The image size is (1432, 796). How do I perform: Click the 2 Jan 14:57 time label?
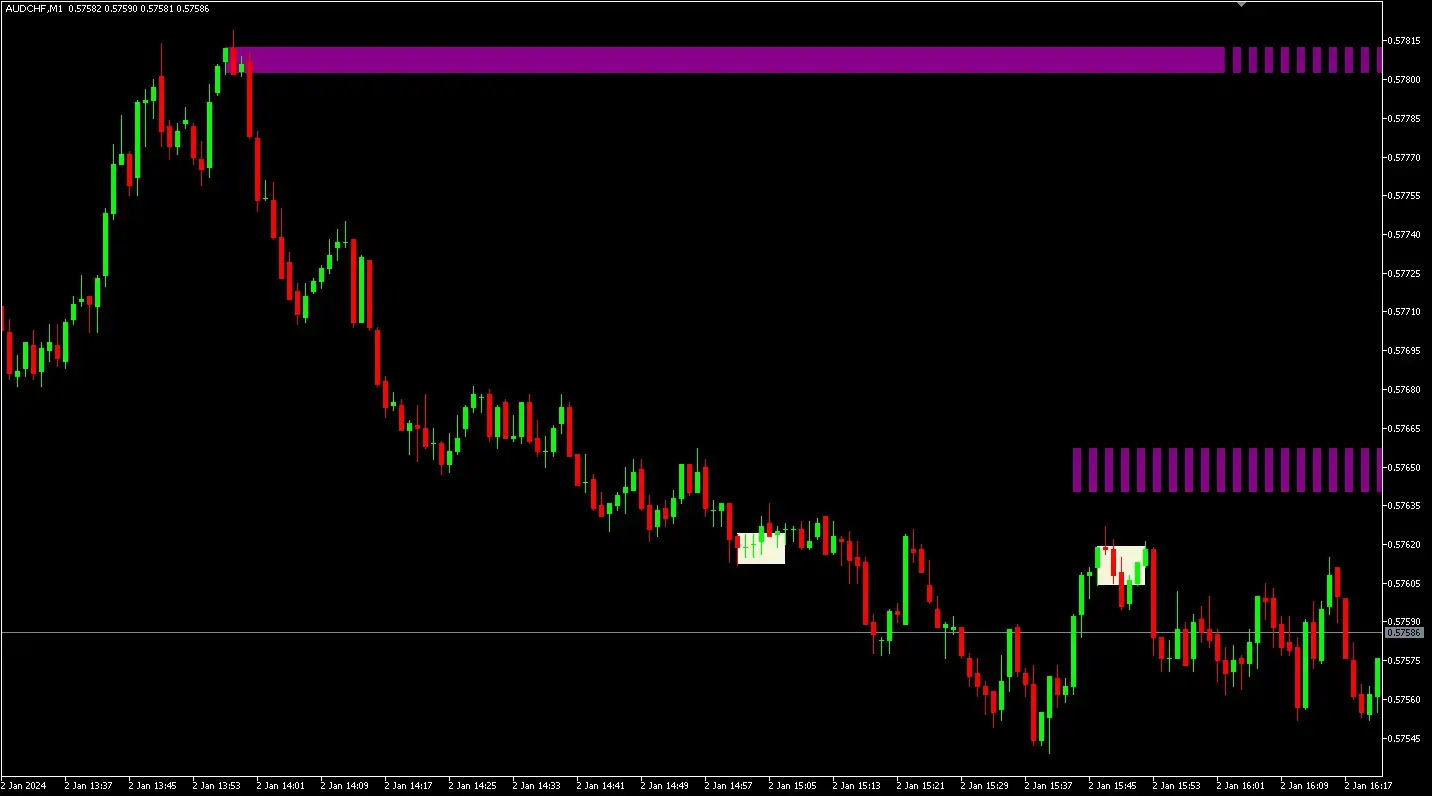pyautogui.click(x=729, y=786)
